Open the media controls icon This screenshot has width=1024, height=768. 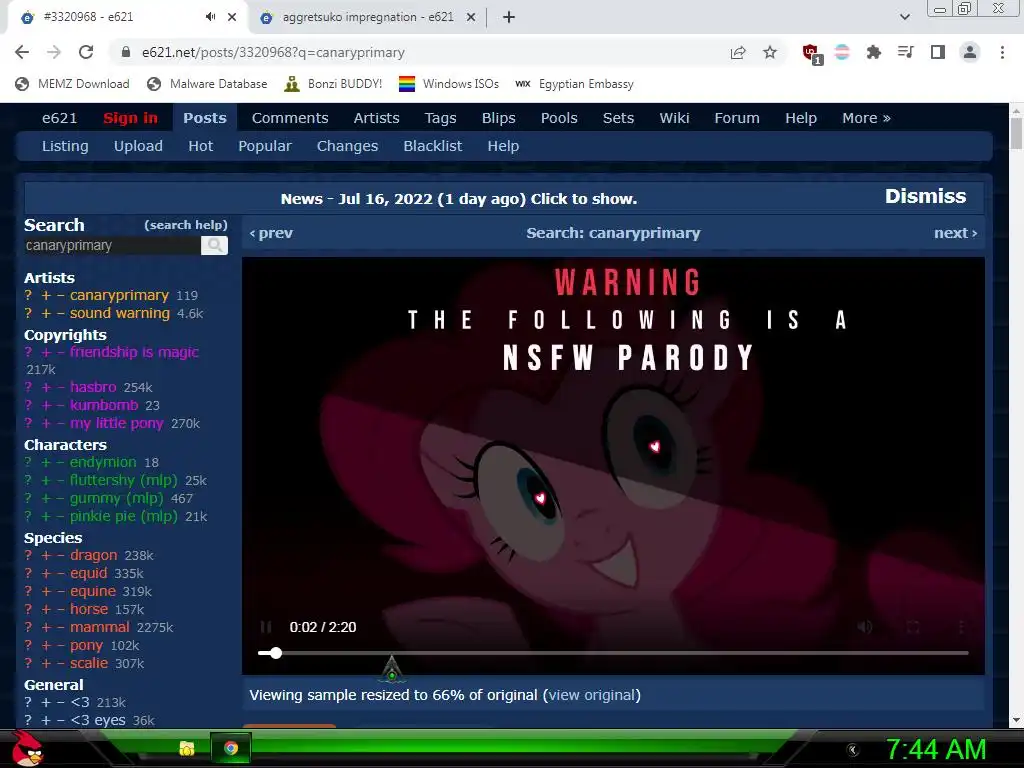[x=905, y=52]
